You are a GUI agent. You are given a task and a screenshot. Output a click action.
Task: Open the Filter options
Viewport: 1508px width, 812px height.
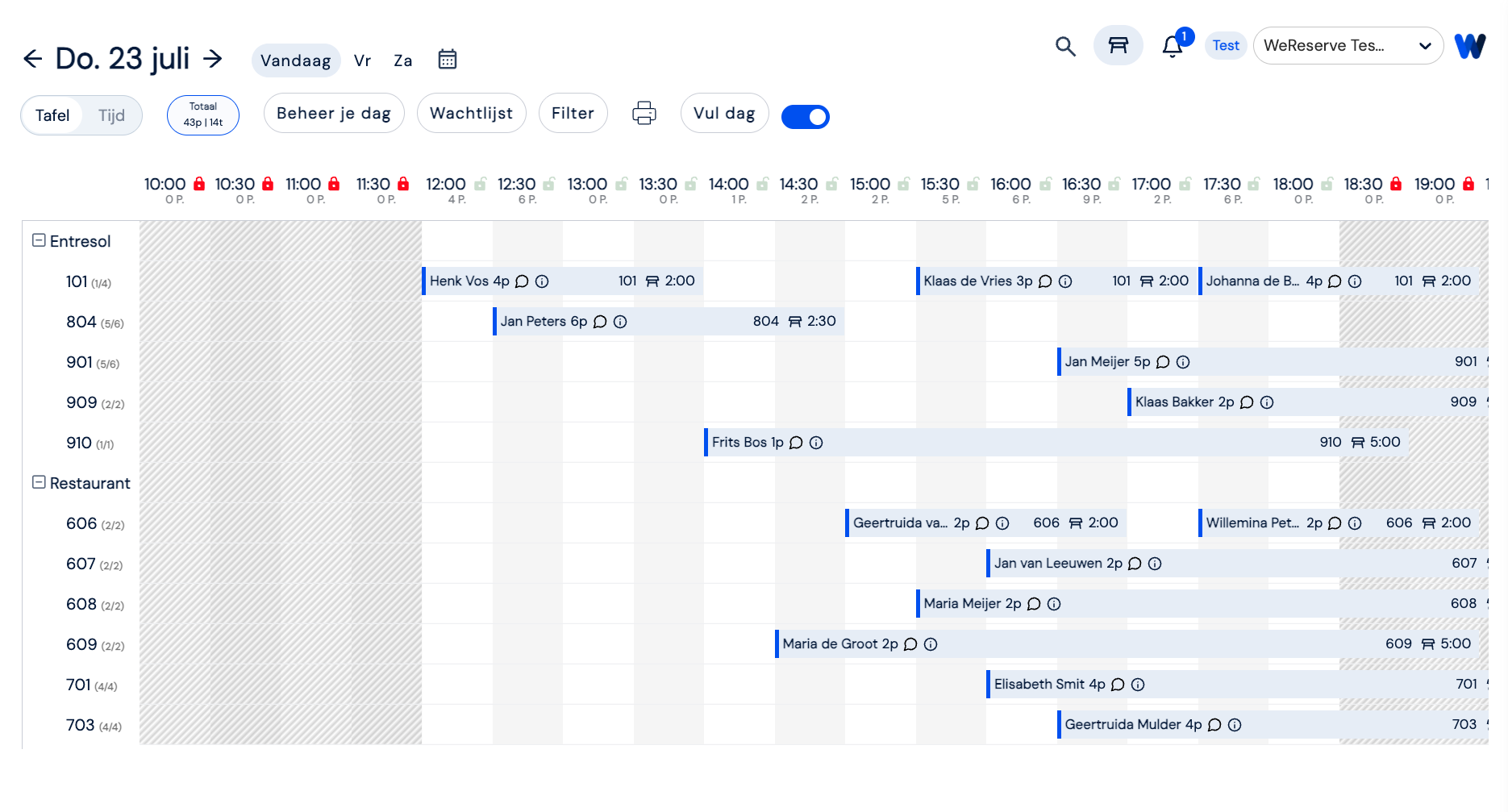coord(573,113)
